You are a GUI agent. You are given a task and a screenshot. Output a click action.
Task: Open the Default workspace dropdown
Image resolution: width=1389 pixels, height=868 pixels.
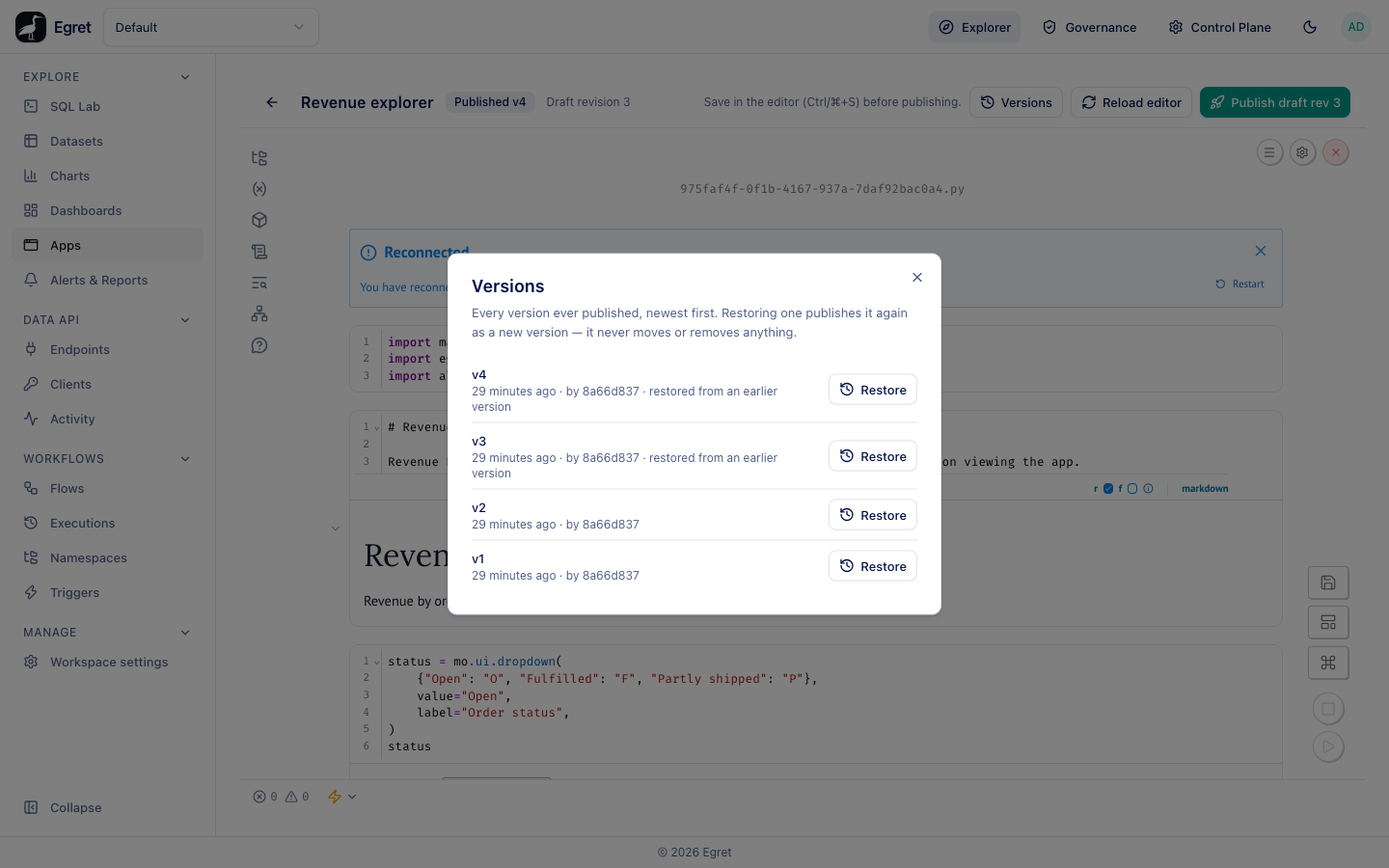(x=211, y=27)
